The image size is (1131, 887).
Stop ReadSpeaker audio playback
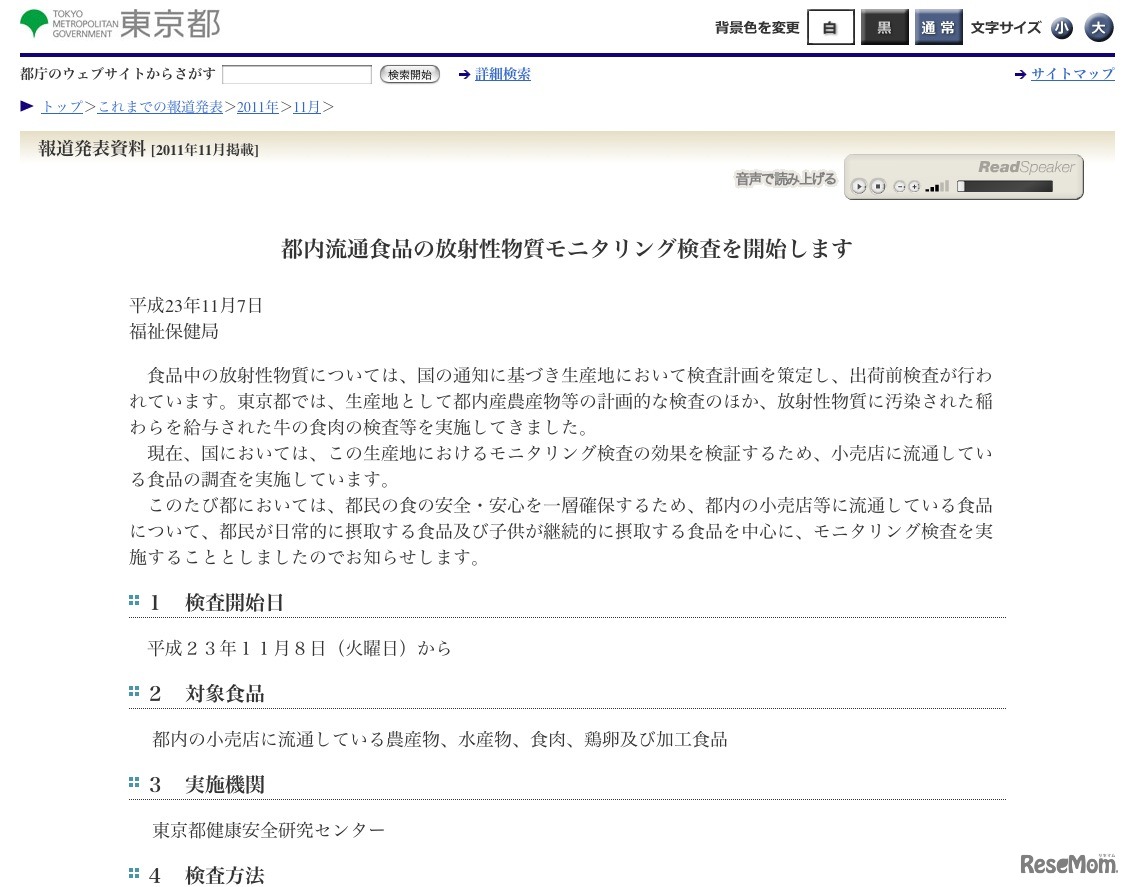877,187
